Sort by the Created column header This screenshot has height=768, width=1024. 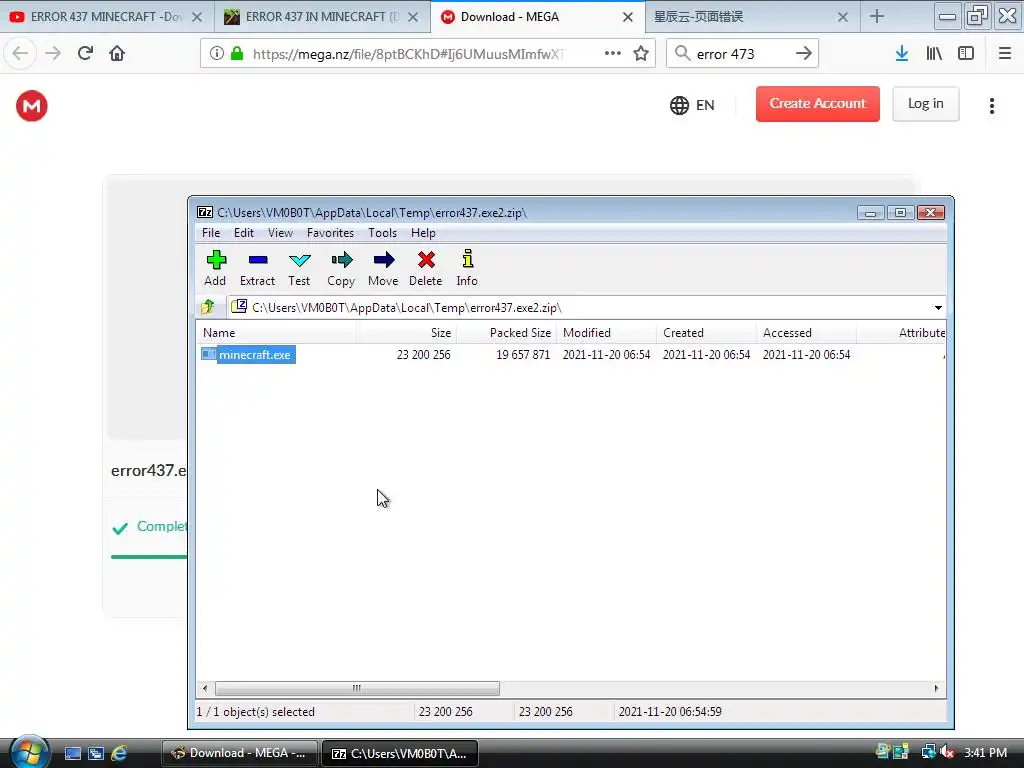tap(706, 332)
